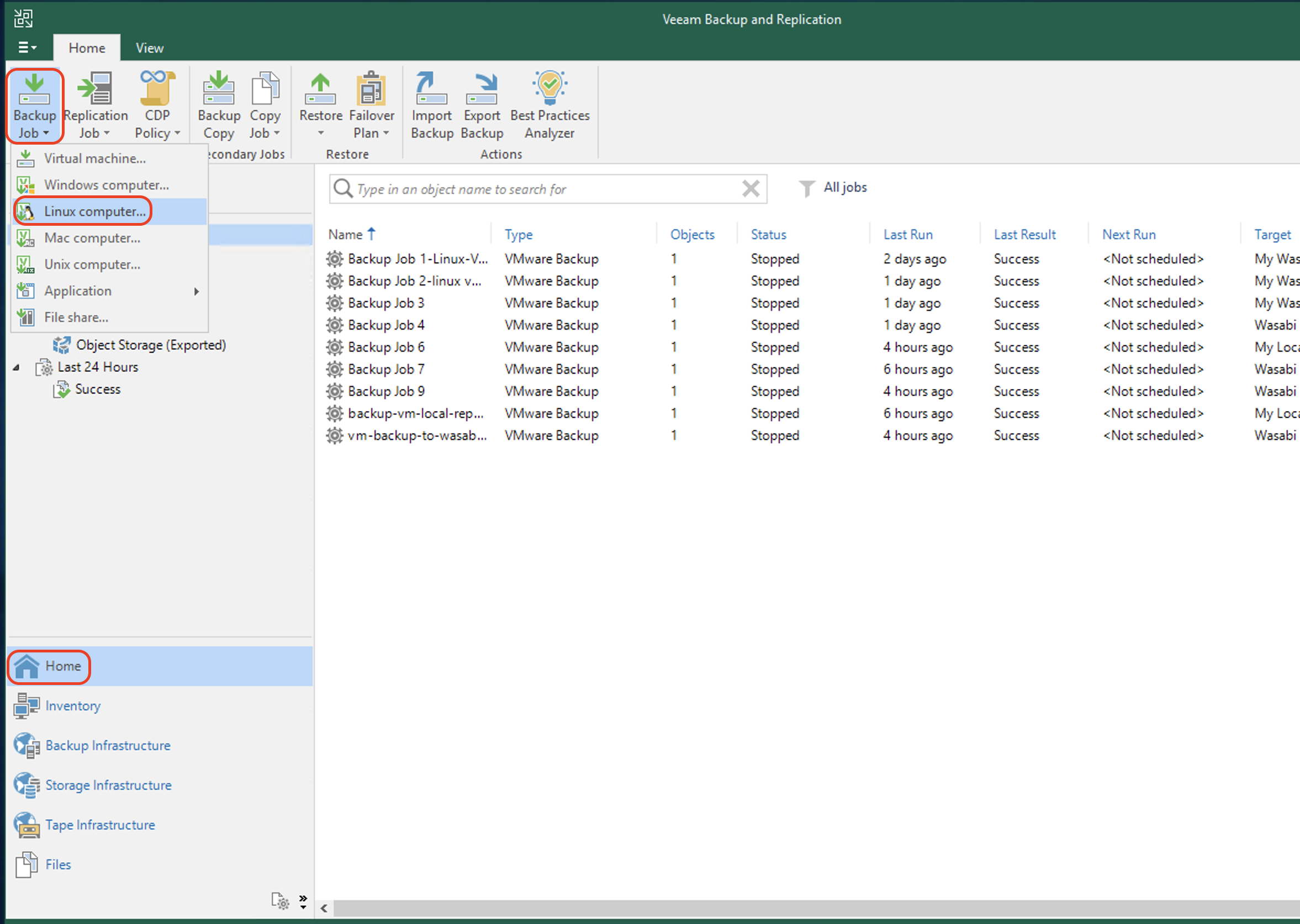1300x924 pixels.
Task: Open the Tape Infrastructure pane
Action: [160, 826]
